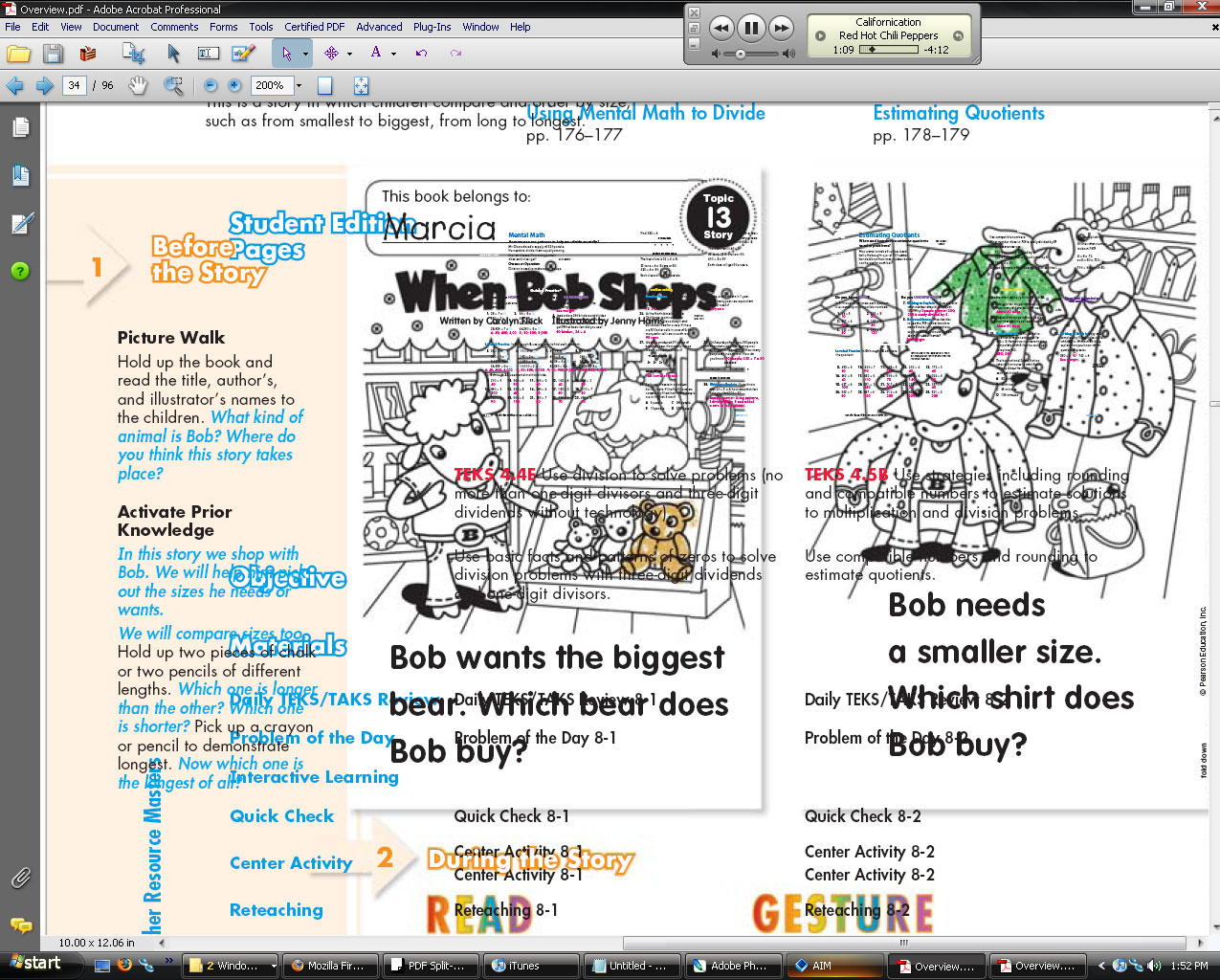Select the Hand tool

(138, 85)
